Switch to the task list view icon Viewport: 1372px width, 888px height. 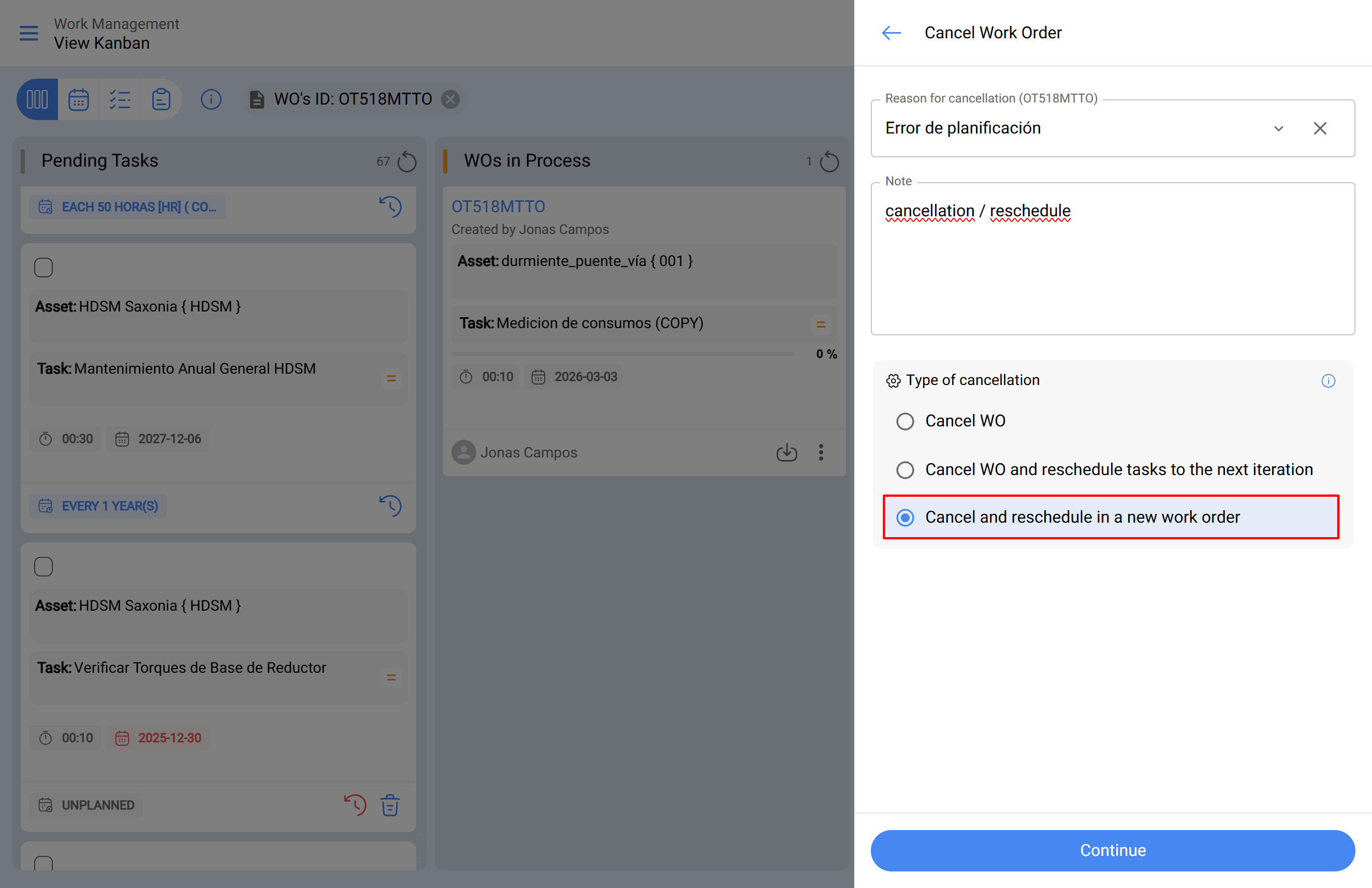tap(120, 99)
